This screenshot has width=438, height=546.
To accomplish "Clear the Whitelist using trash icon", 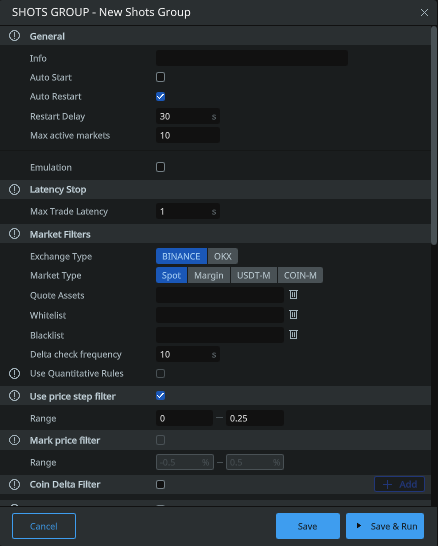I will 294,315.
